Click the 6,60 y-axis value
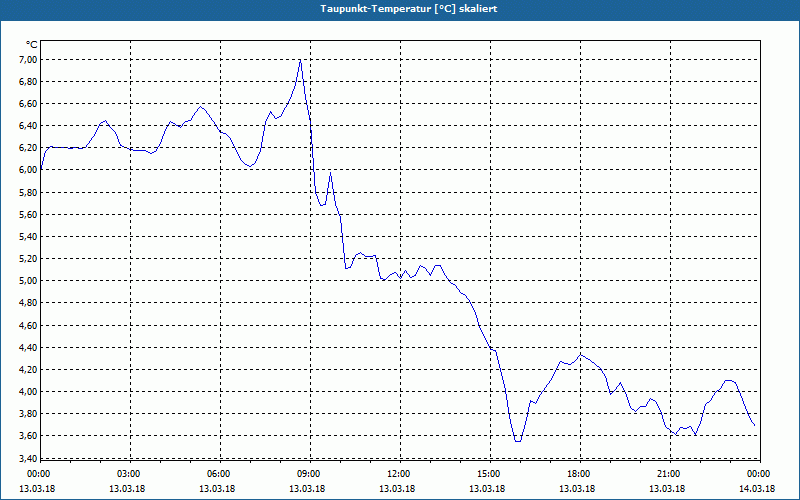The width and height of the screenshot is (800, 500). [29, 104]
